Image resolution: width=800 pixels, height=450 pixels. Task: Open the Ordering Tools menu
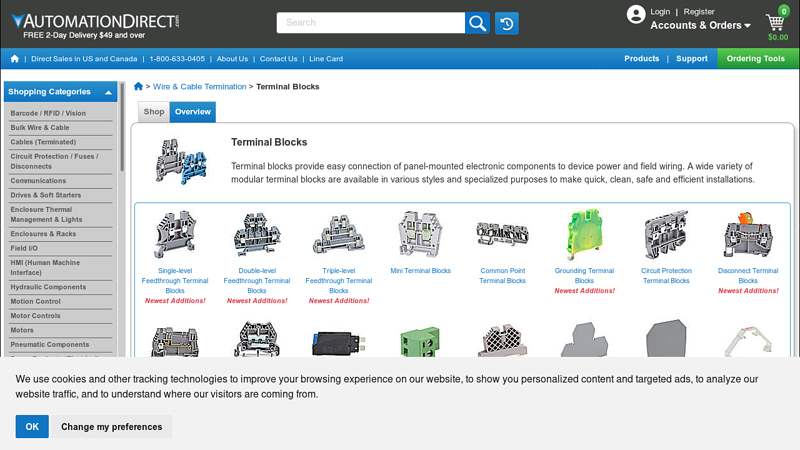click(756, 59)
